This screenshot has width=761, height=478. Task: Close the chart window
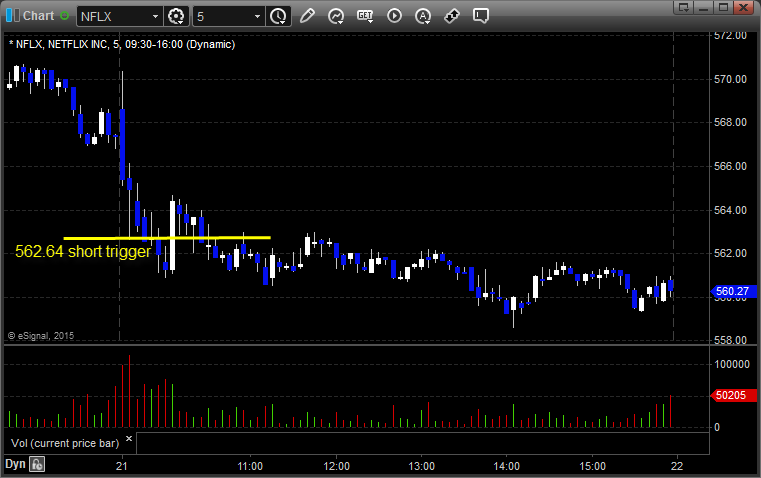(x=743, y=7)
